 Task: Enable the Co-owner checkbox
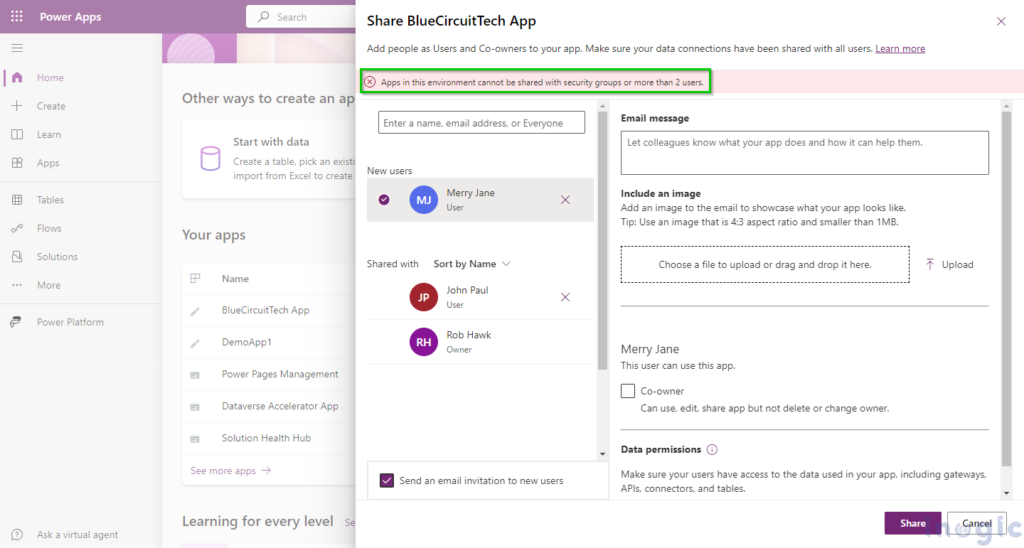628,391
